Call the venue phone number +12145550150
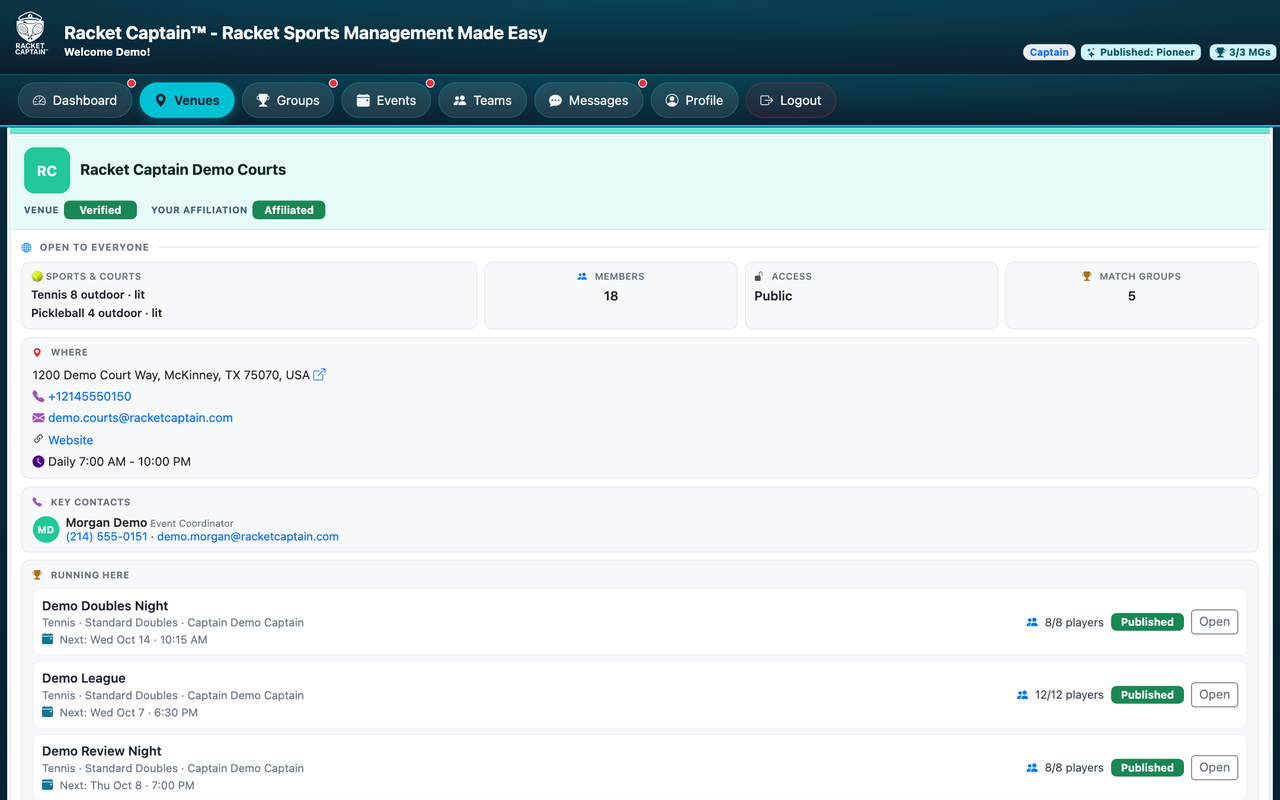This screenshot has height=800, width=1280. (90, 397)
